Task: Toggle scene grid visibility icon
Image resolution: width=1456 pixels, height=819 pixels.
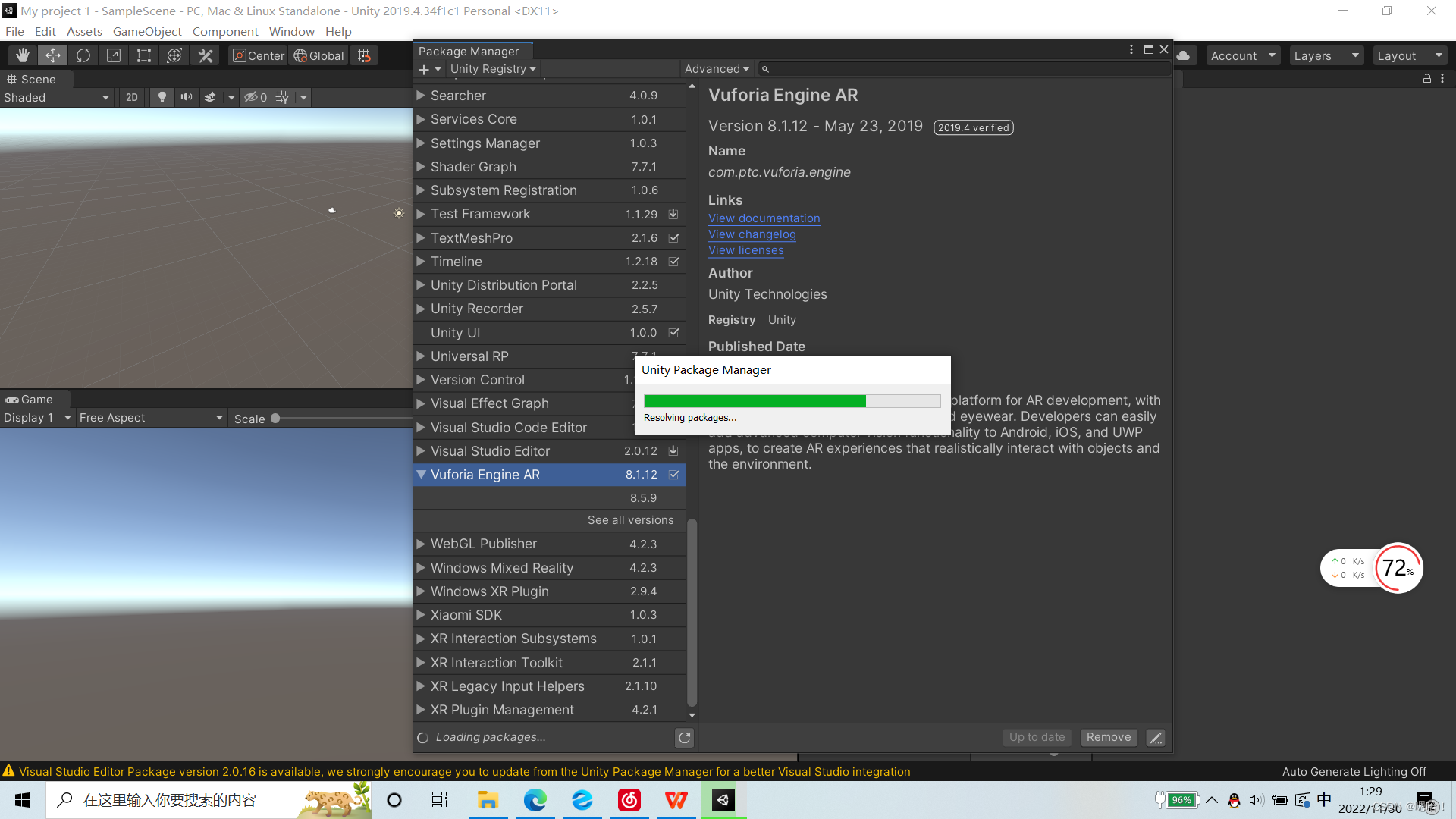Action: point(282,97)
